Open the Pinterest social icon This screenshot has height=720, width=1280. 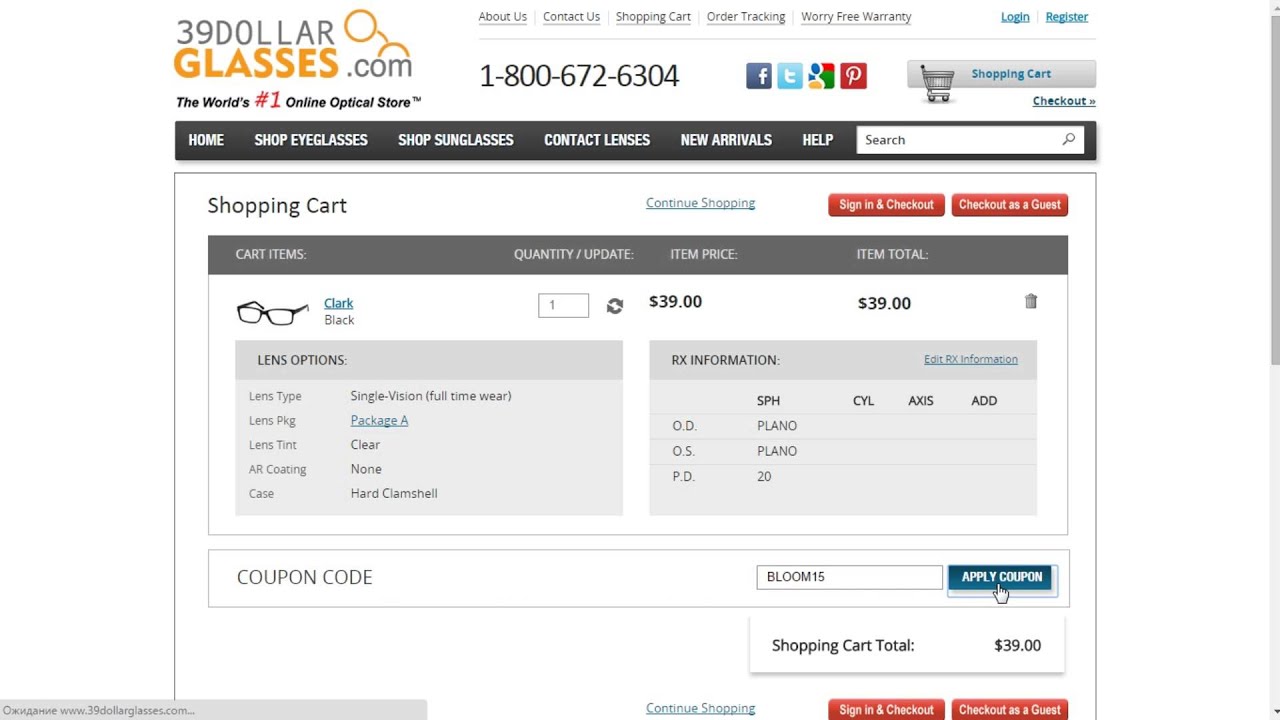[853, 76]
